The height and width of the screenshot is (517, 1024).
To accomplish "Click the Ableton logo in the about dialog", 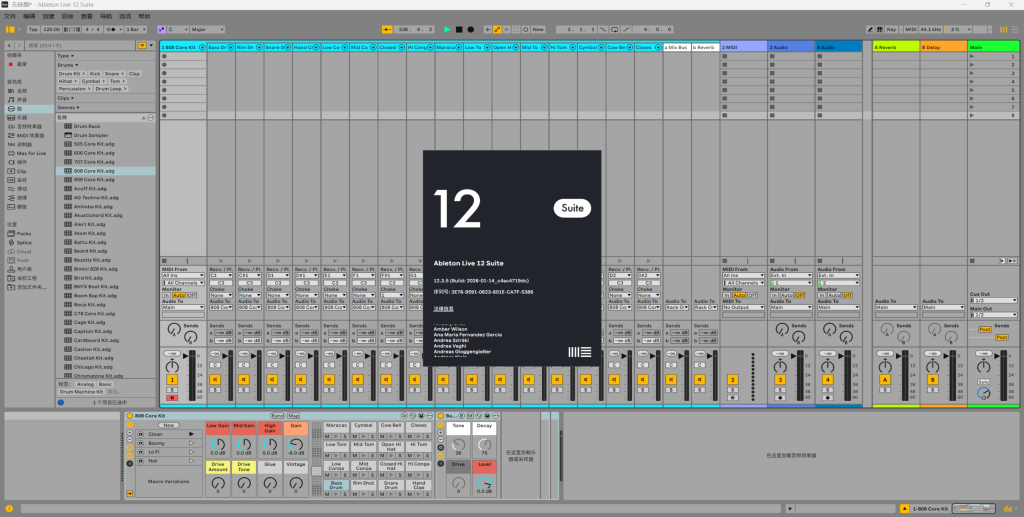I will [579, 352].
